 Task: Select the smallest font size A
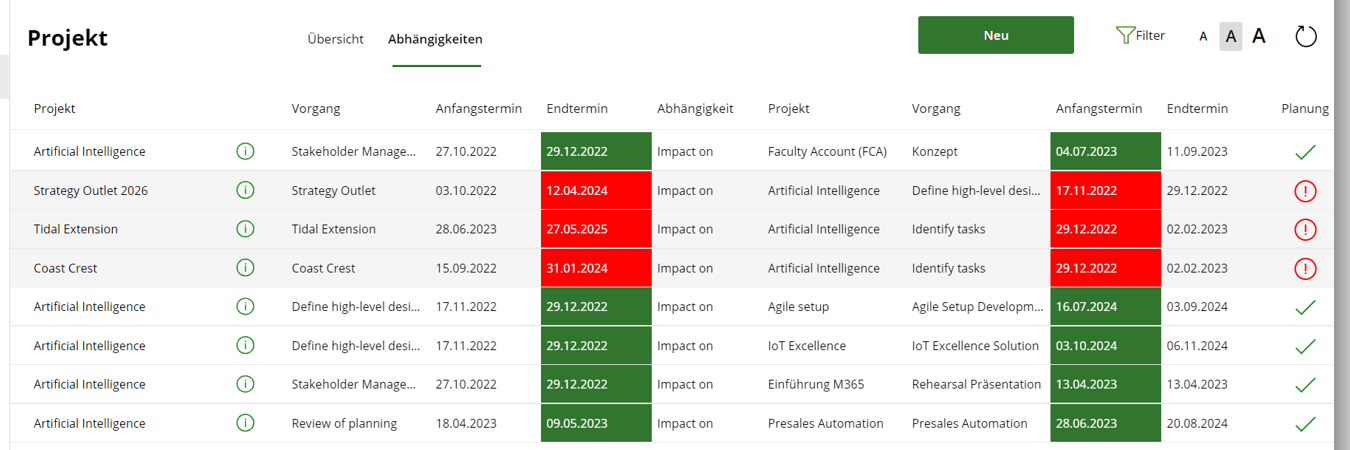(x=1203, y=37)
